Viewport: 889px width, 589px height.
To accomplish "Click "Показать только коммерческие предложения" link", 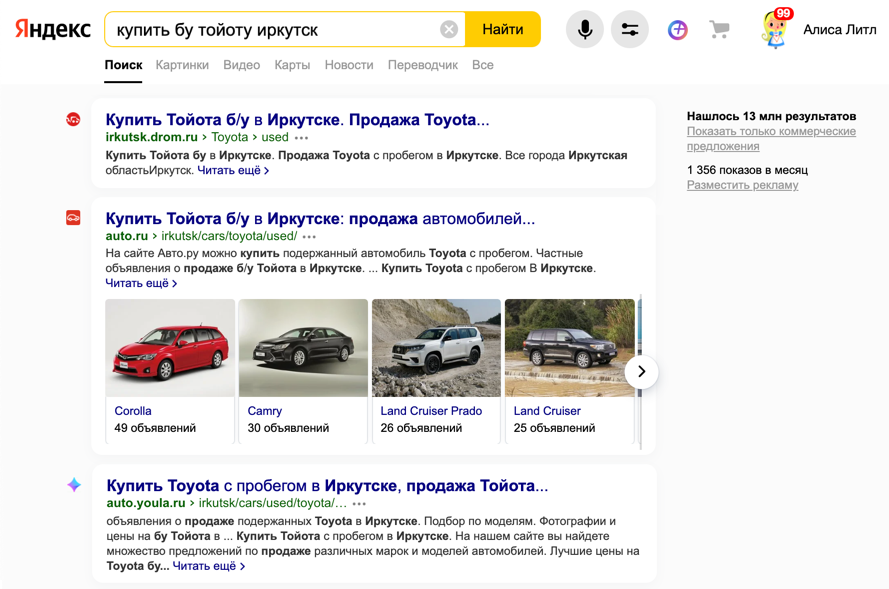I will tap(770, 139).
